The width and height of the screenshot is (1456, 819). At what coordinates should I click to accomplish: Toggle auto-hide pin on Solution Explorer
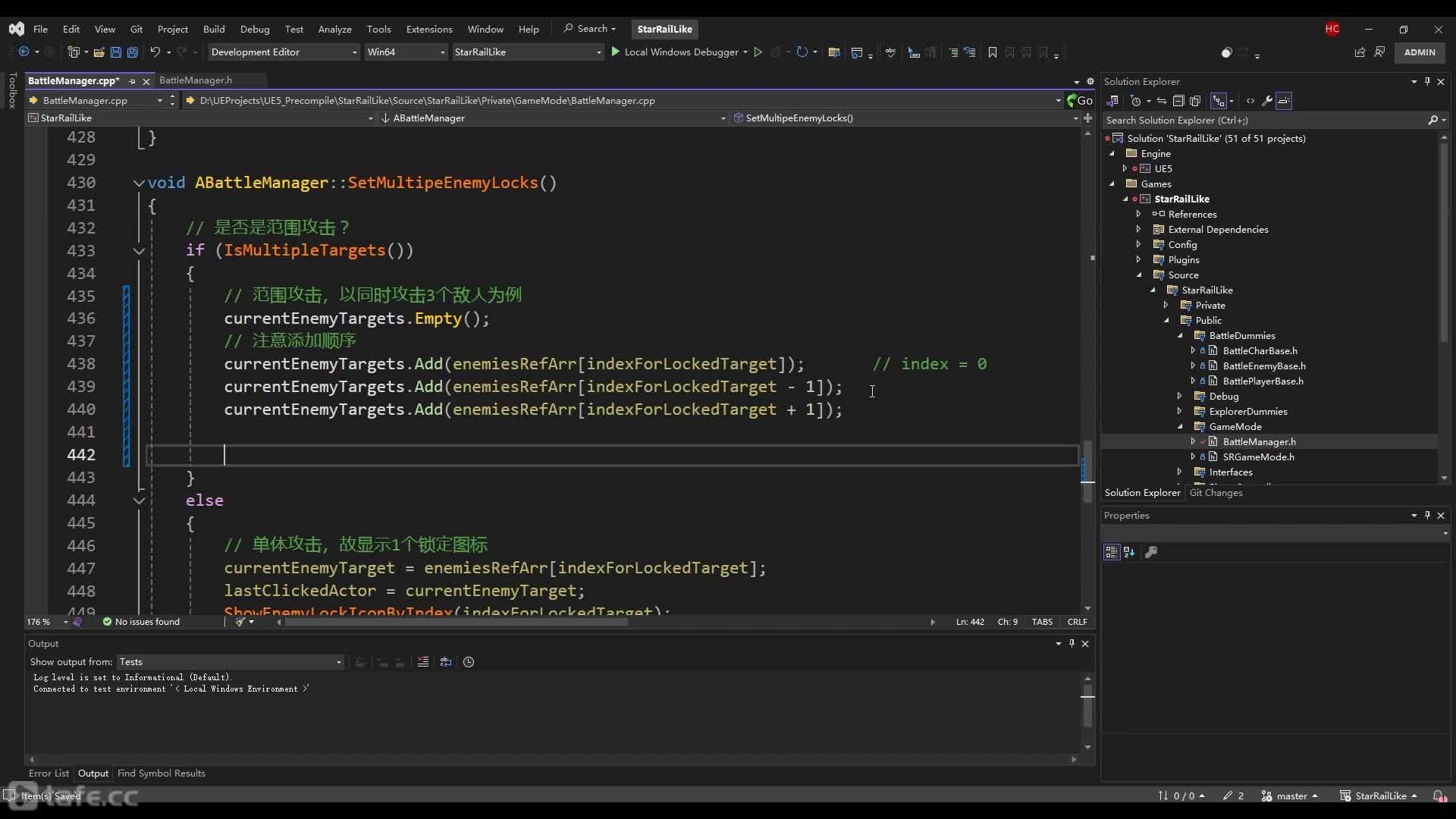pyautogui.click(x=1427, y=81)
